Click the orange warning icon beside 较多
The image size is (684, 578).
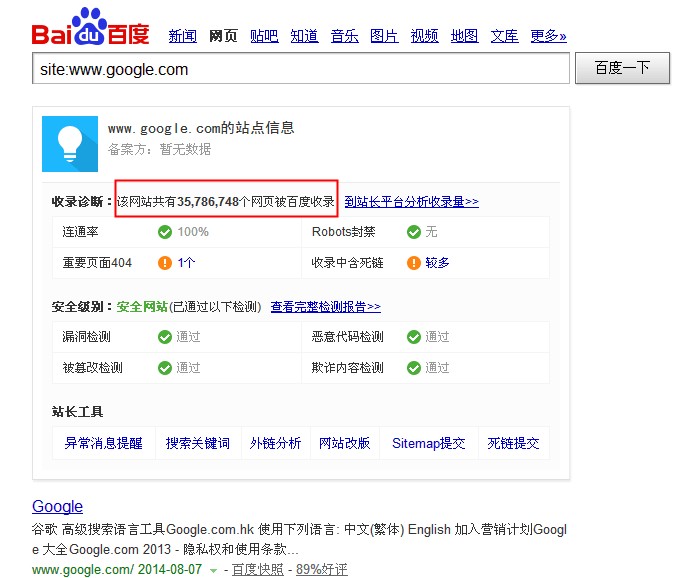point(414,263)
